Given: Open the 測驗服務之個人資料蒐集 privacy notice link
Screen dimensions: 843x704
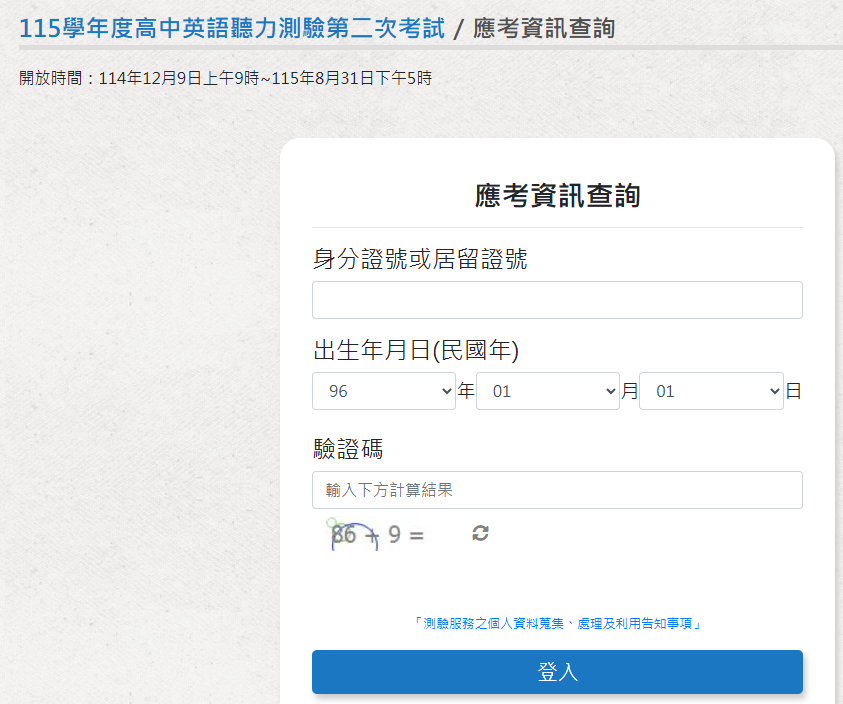Looking at the screenshot, I should pyautogui.click(x=557, y=623).
